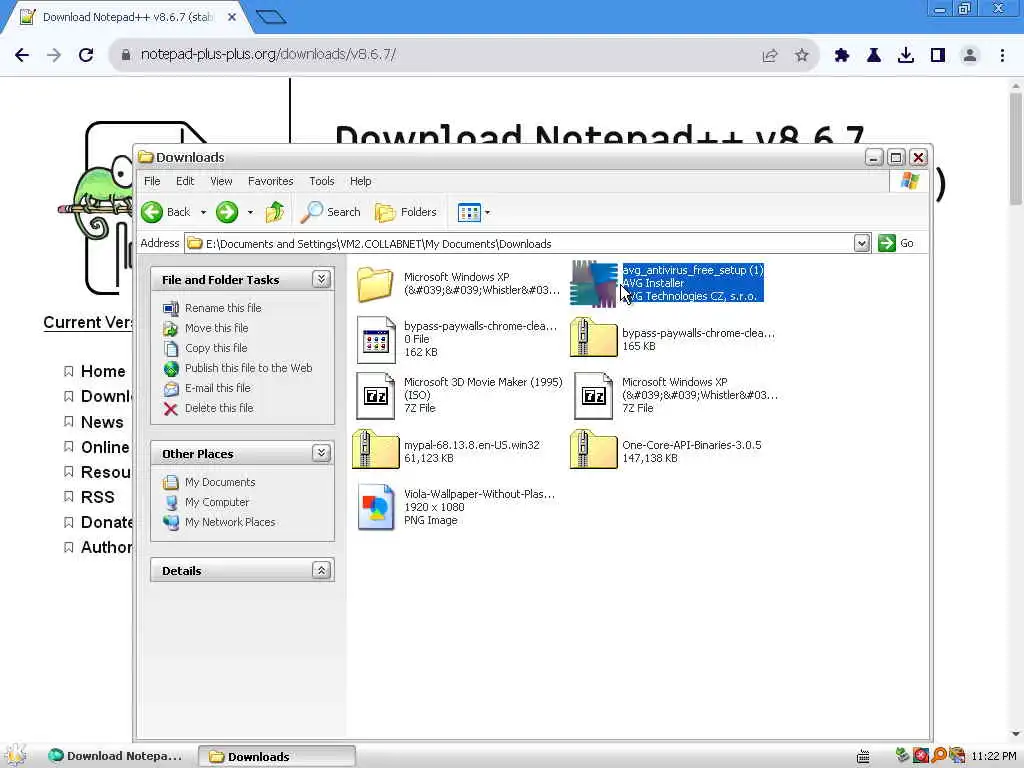This screenshot has width=1024, height=768.
Task: Close the Notepad++ download tab
Action: [x=232, y=17]
